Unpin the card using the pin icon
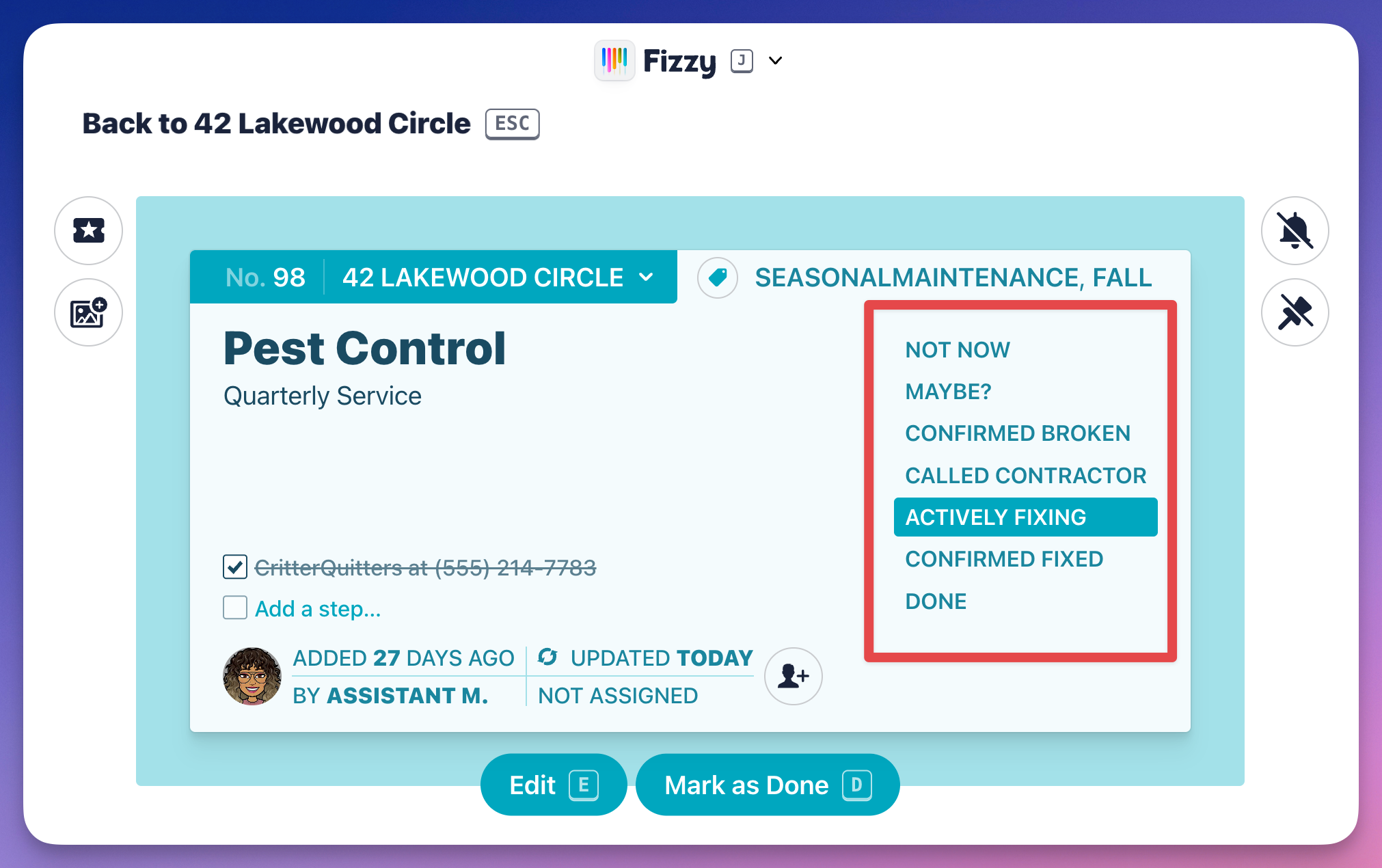The height and width of the screenshot is (868, 1382). click(x=1295, y=312)
